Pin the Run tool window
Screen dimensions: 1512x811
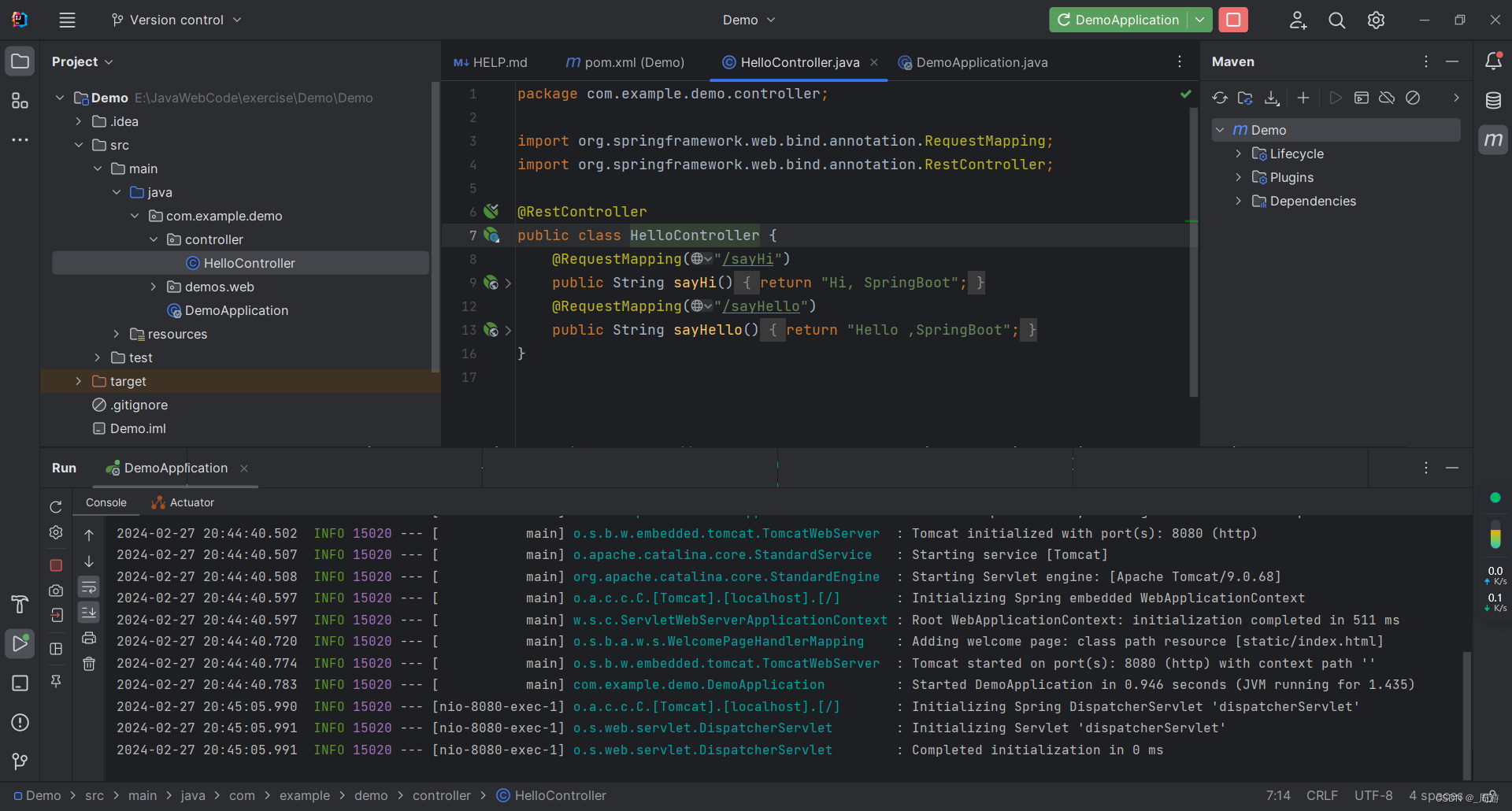click(56, 682)
